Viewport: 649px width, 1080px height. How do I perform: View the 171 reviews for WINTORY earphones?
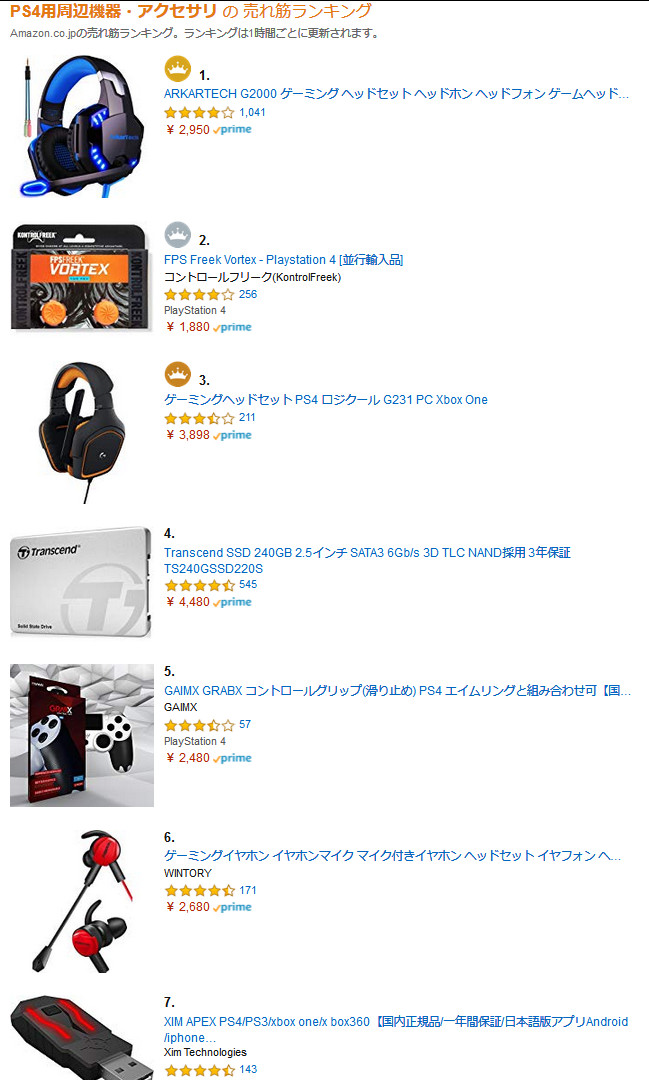(248, 890)
